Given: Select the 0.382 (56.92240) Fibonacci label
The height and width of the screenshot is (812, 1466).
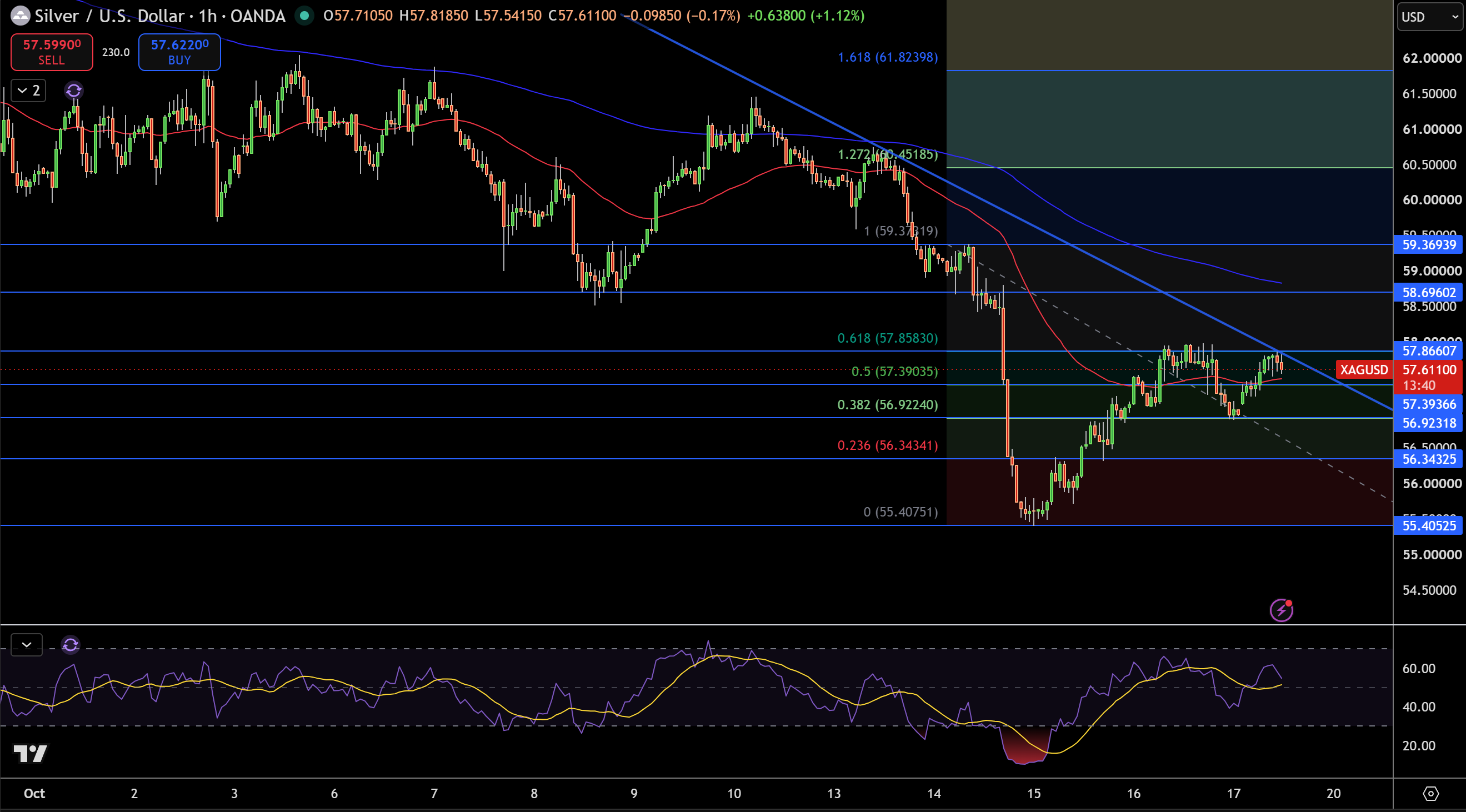Looking at the screenshot, I should [x=888, y=404].
